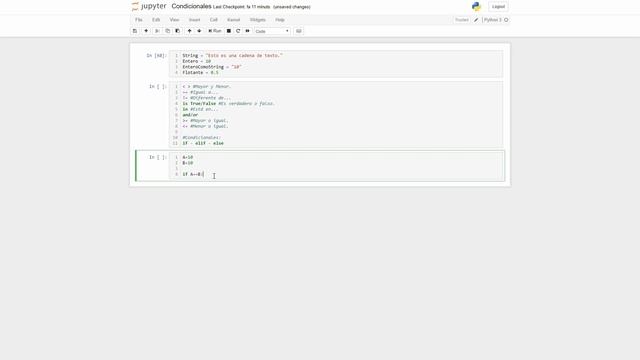Open the command palette keyboard icon

click(x=298, y=31)
